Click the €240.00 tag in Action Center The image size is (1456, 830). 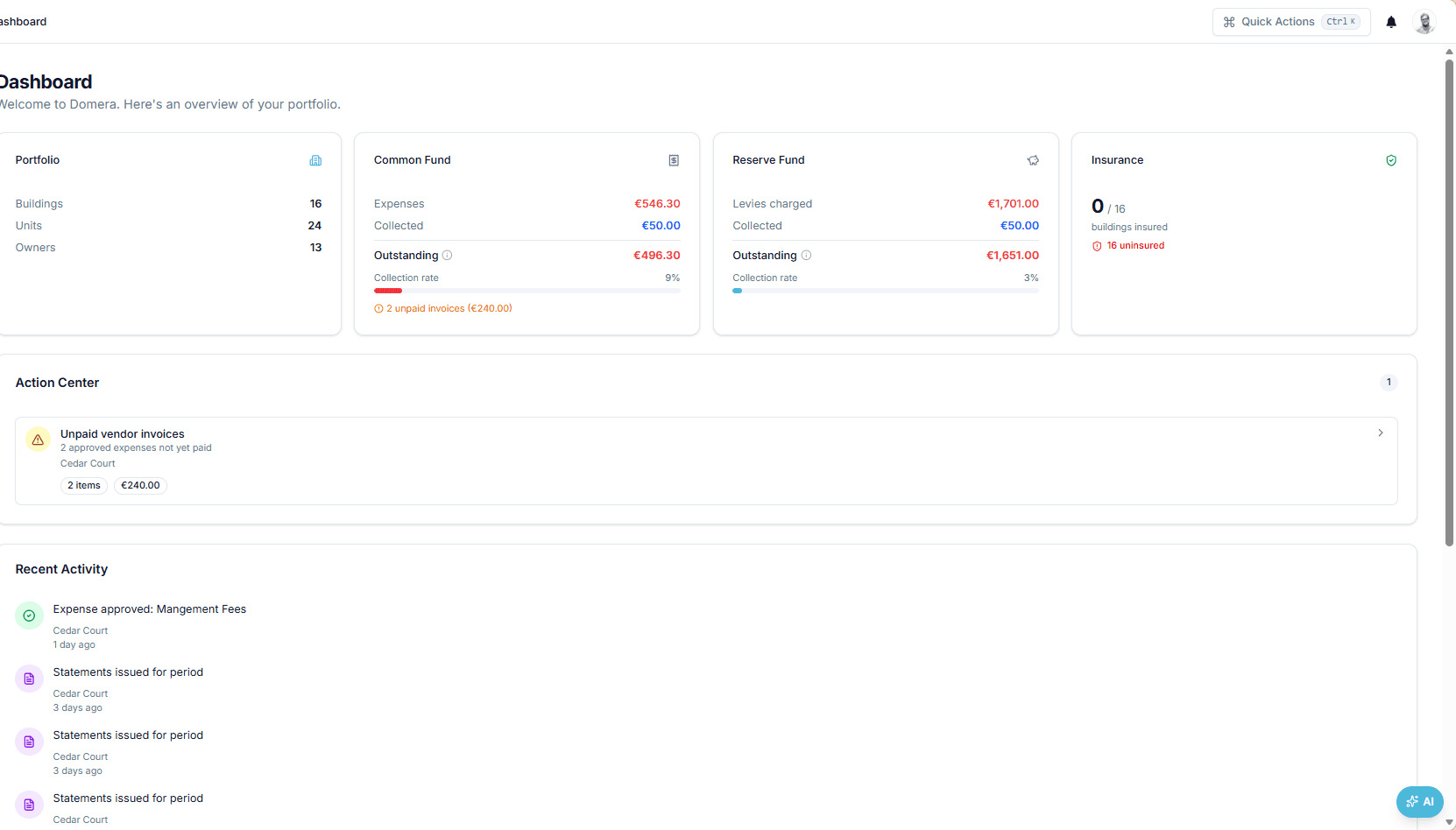point(140,485)
